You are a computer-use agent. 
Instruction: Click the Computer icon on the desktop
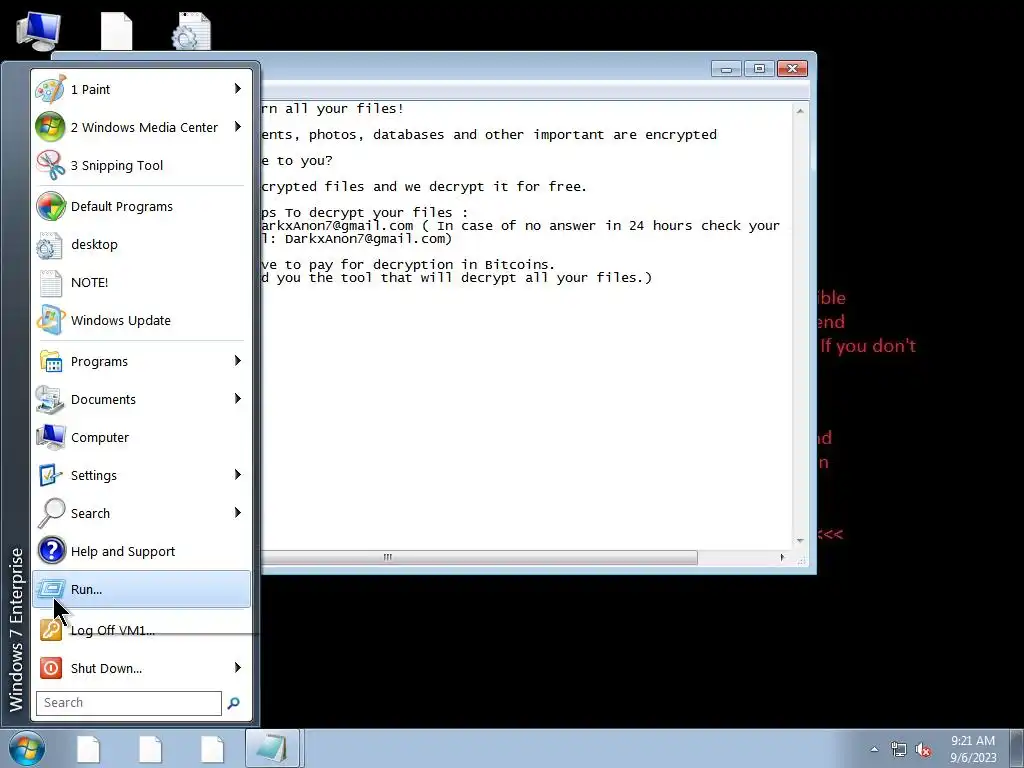pos(39,31)
